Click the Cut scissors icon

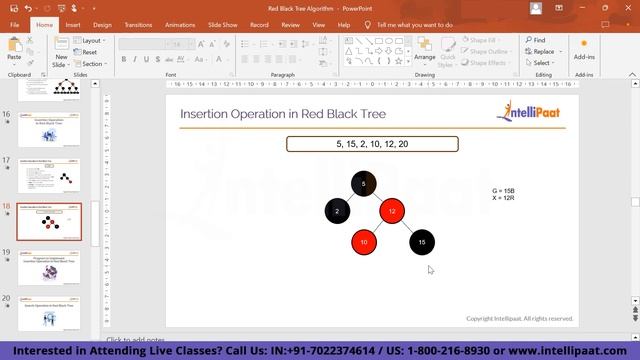pos(30,40)
